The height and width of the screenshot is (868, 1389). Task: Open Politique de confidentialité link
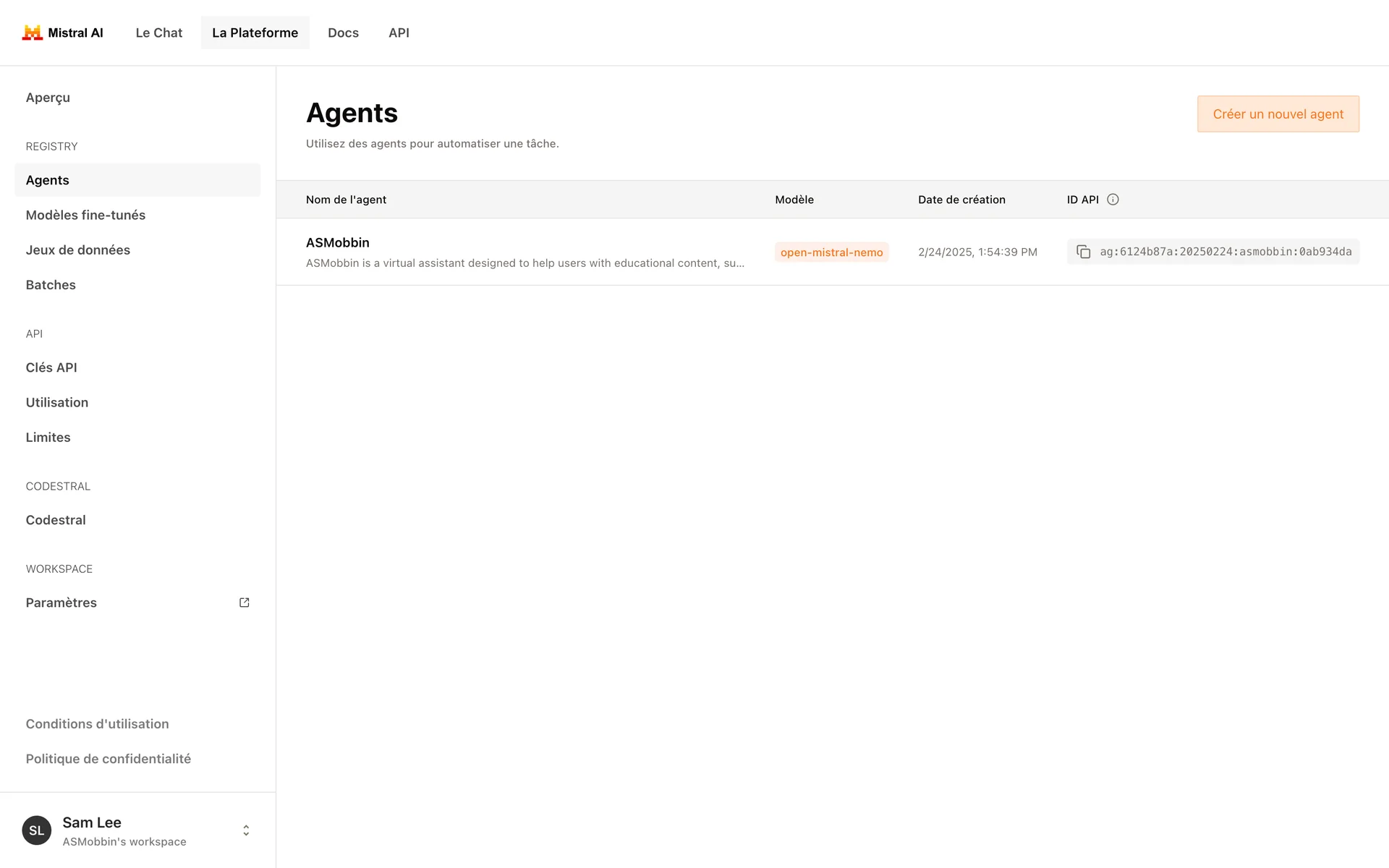[x=109, y=759]
